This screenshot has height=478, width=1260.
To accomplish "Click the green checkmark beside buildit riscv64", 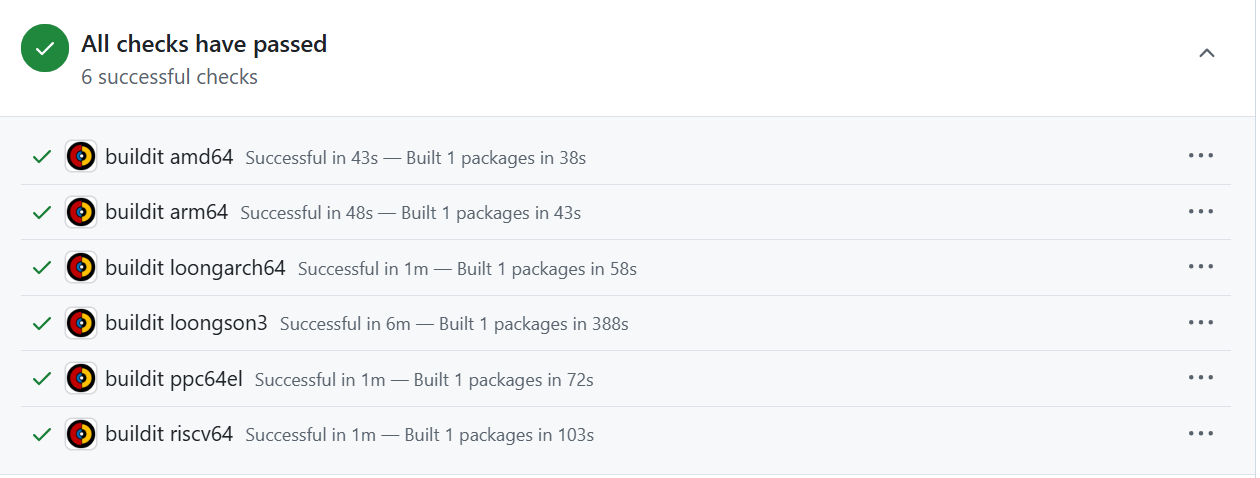I will [x=42, y=435].
